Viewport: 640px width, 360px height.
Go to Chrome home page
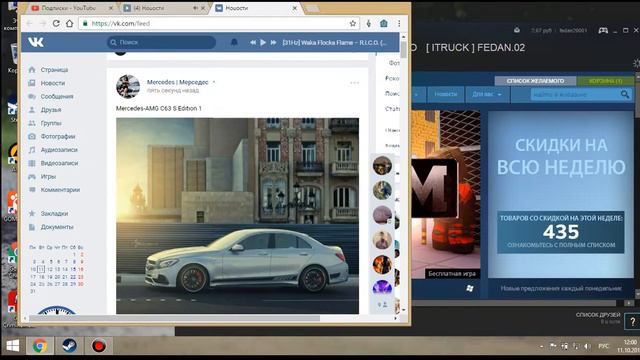70,24
